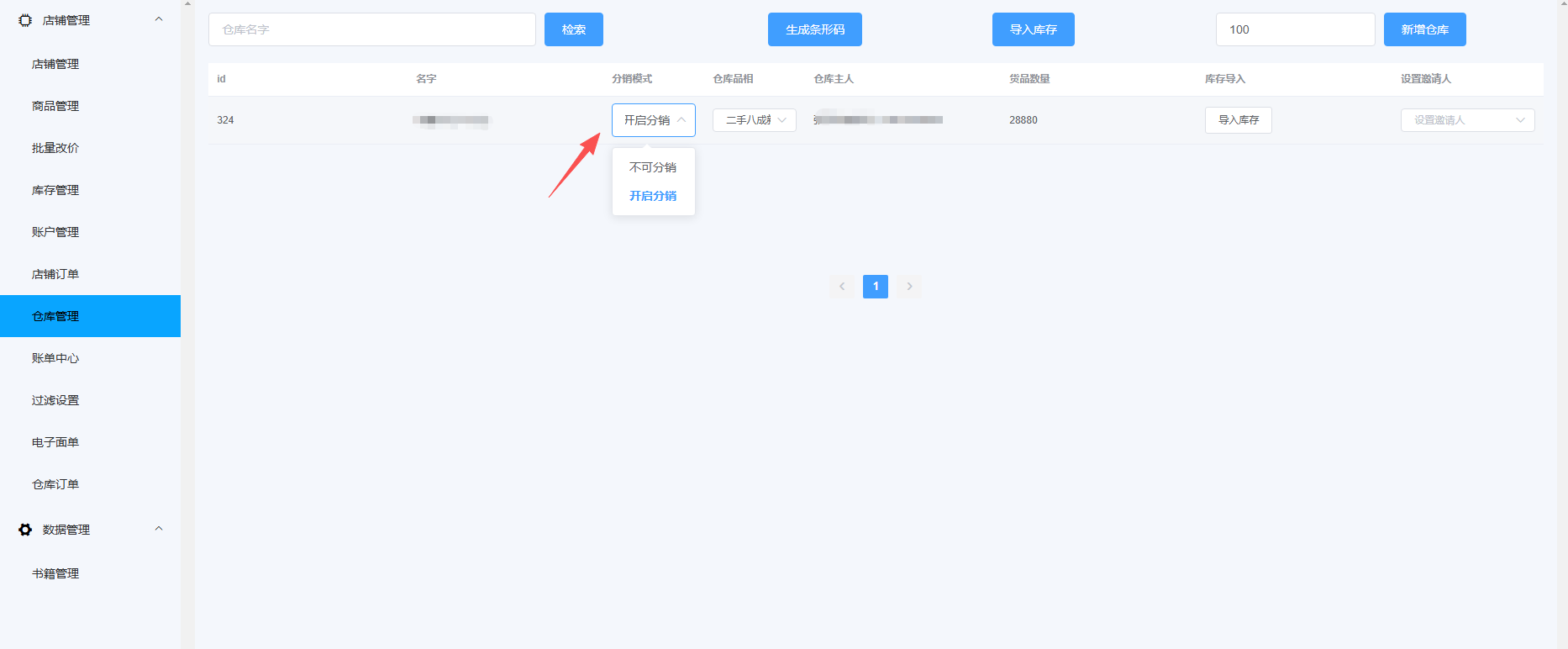The width and height of the screenshot is (1568, 649).
Task: Open the 设置邀请人 dropdown
Action: (x=1468, y=120)
